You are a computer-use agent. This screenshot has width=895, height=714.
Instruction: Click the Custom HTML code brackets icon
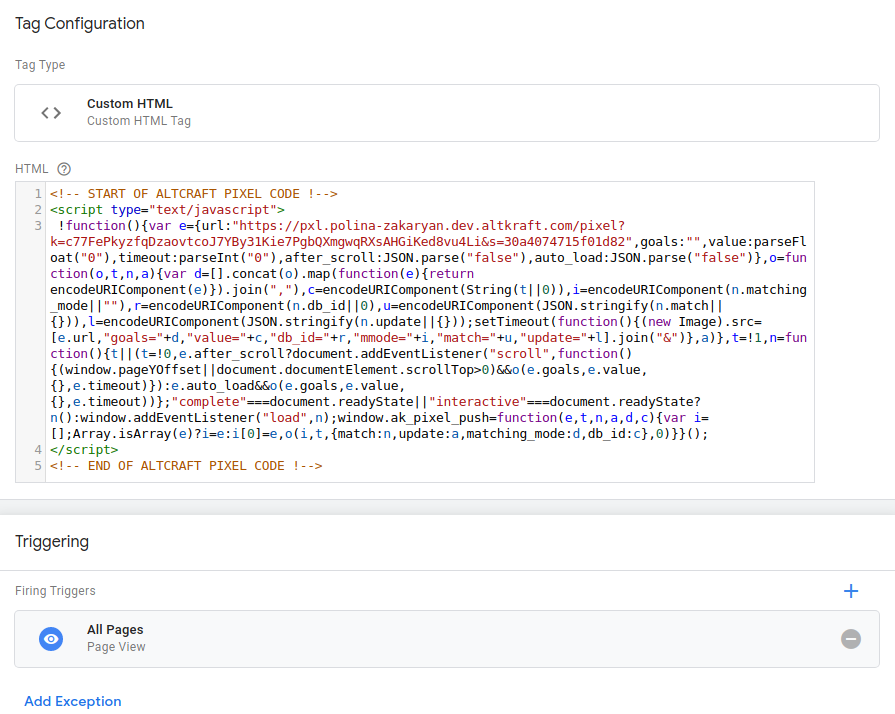51,113
